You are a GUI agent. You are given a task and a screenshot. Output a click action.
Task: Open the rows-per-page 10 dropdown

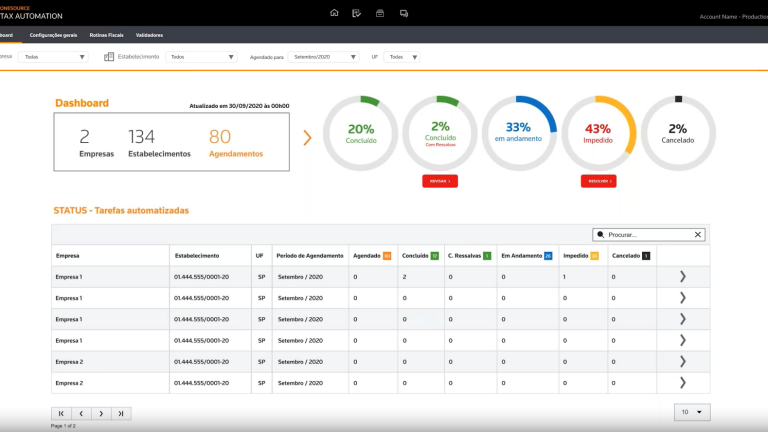tap(692, 412)
